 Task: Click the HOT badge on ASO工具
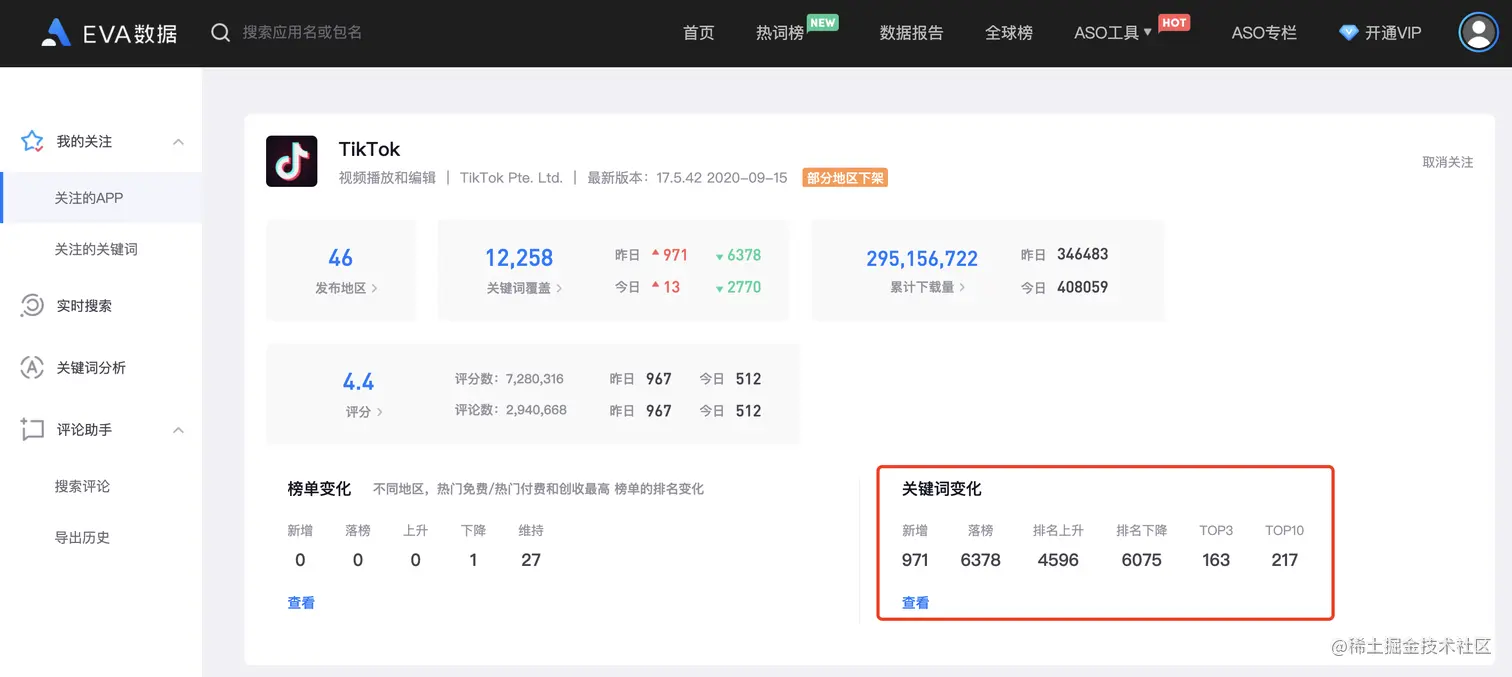(1174, 22)
